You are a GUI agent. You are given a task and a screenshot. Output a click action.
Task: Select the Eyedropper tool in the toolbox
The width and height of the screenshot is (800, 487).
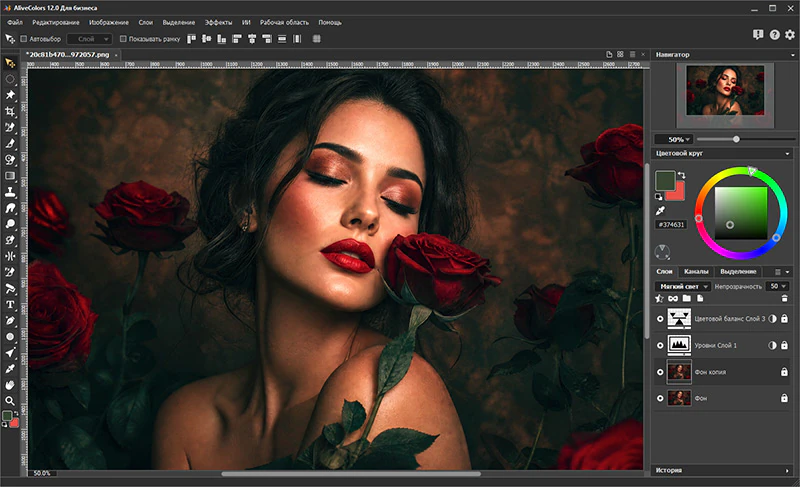pos(10,369)
